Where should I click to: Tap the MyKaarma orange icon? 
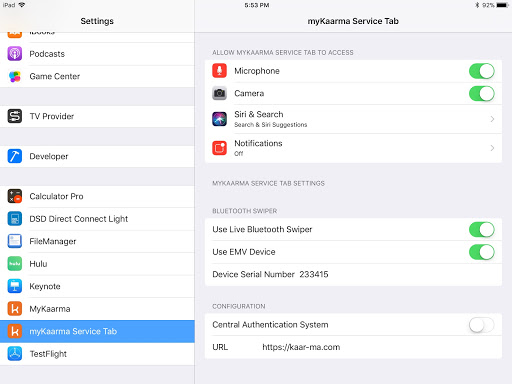[15, 309]
